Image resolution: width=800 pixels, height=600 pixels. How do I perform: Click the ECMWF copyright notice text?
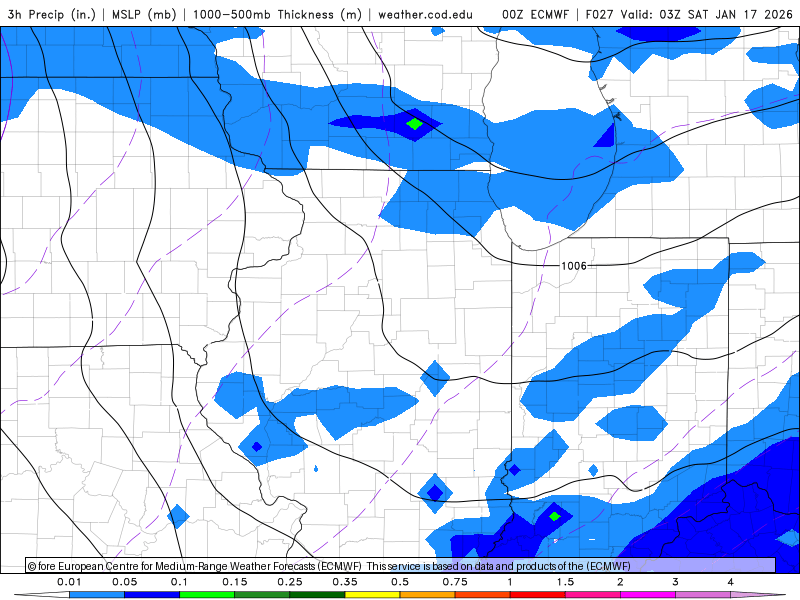[329, 566]
